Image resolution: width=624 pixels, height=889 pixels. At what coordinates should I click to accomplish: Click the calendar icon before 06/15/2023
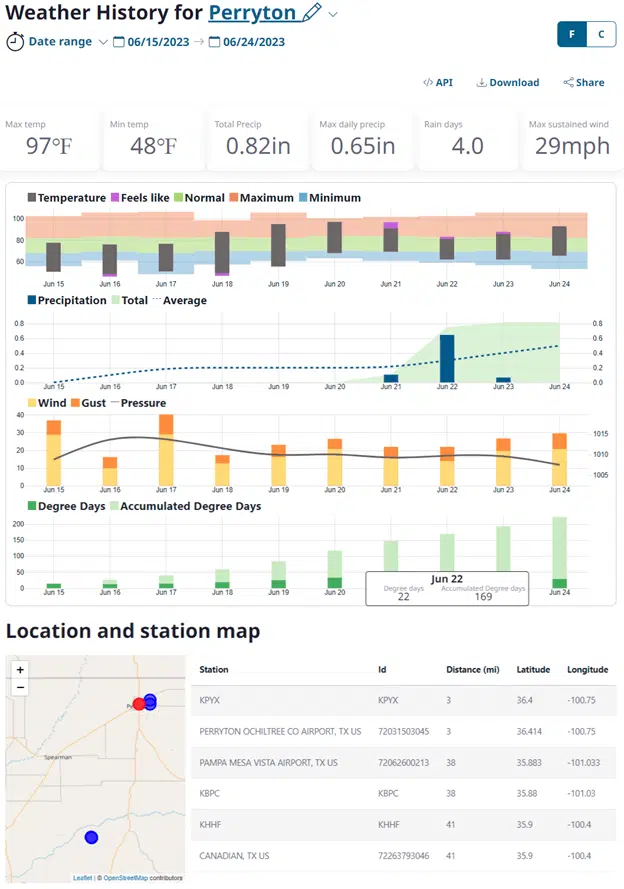point(119,42)
